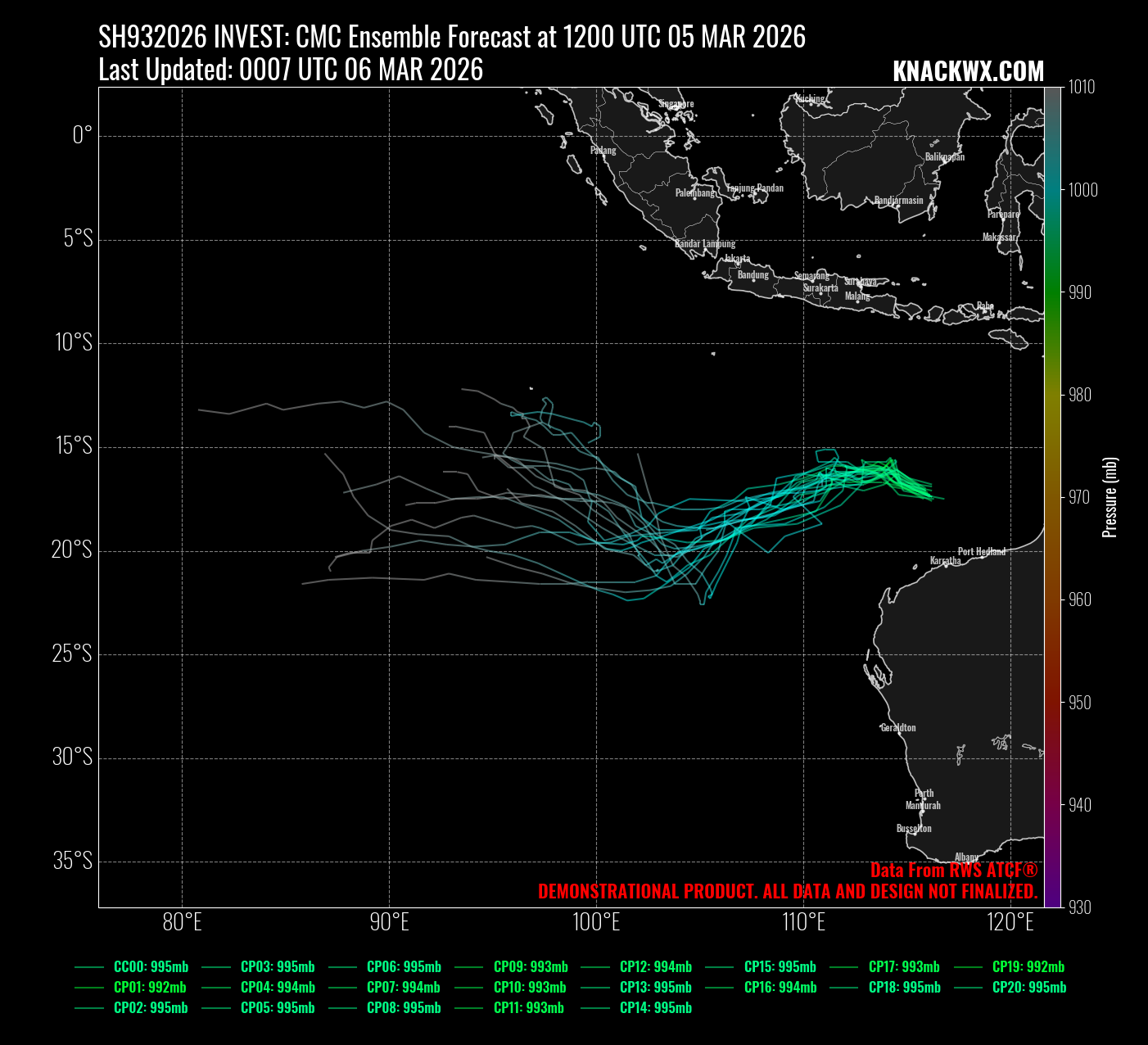Click the Jakarta city label

(737, 259)
